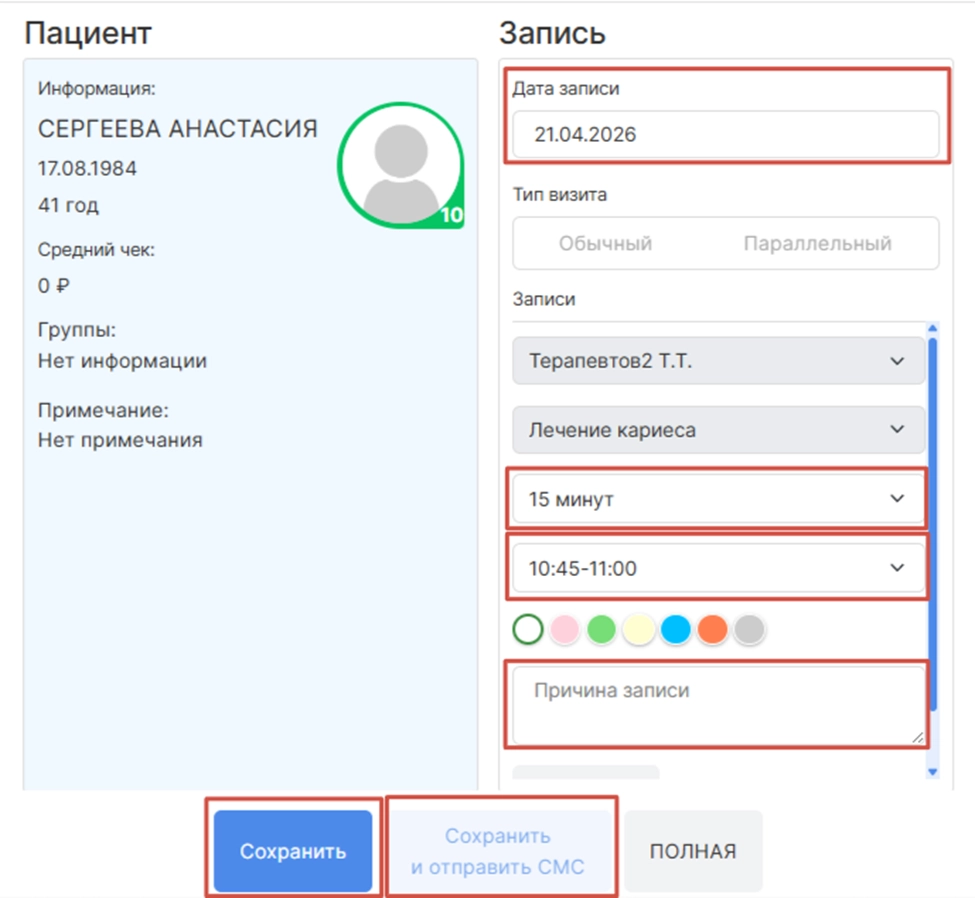Click the Дата записи date field
975x898 pixels.
725,135
